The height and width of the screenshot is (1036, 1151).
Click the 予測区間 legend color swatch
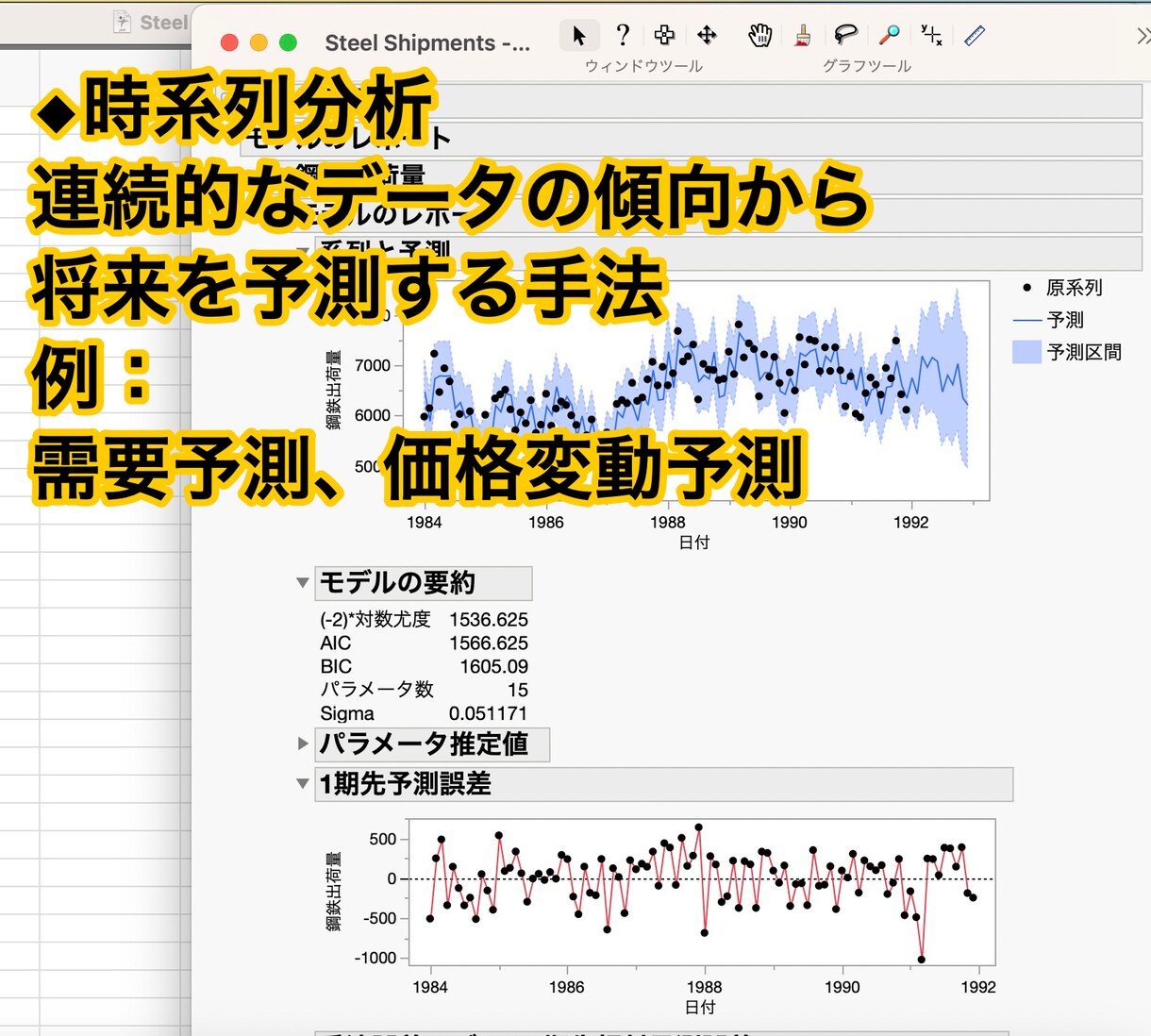[x=1026, y=353]
